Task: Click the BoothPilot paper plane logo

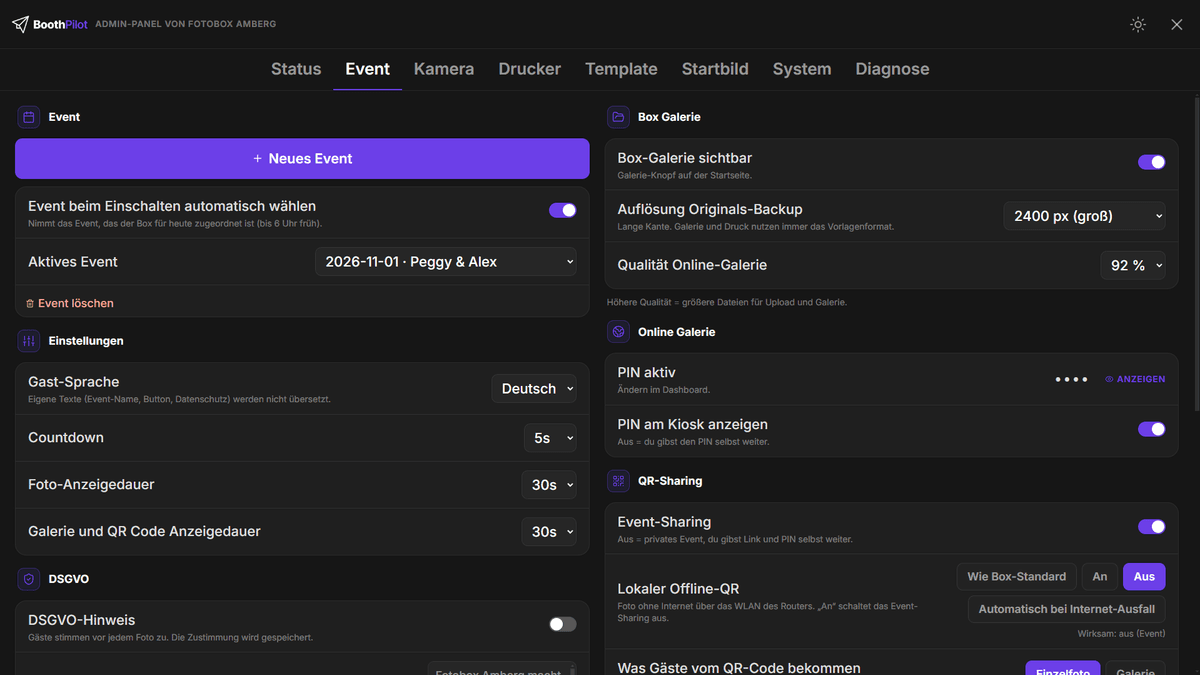Action: tap(20, 24)
